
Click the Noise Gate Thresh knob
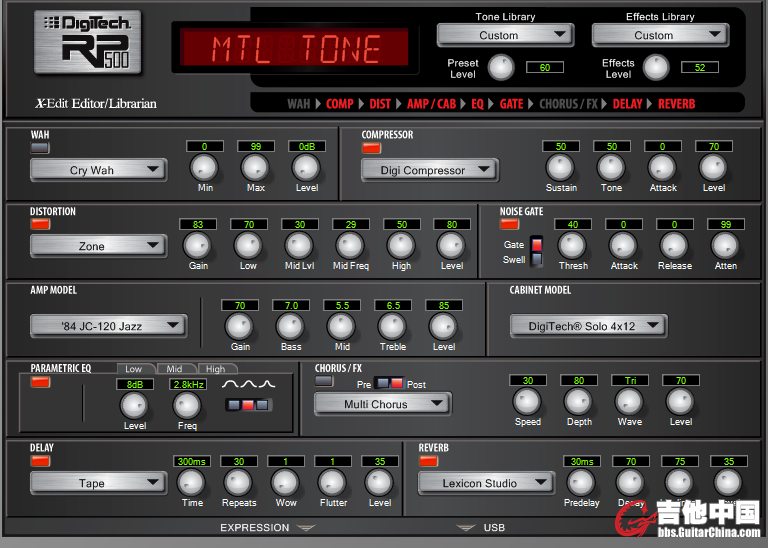click(x=573, y=245)
